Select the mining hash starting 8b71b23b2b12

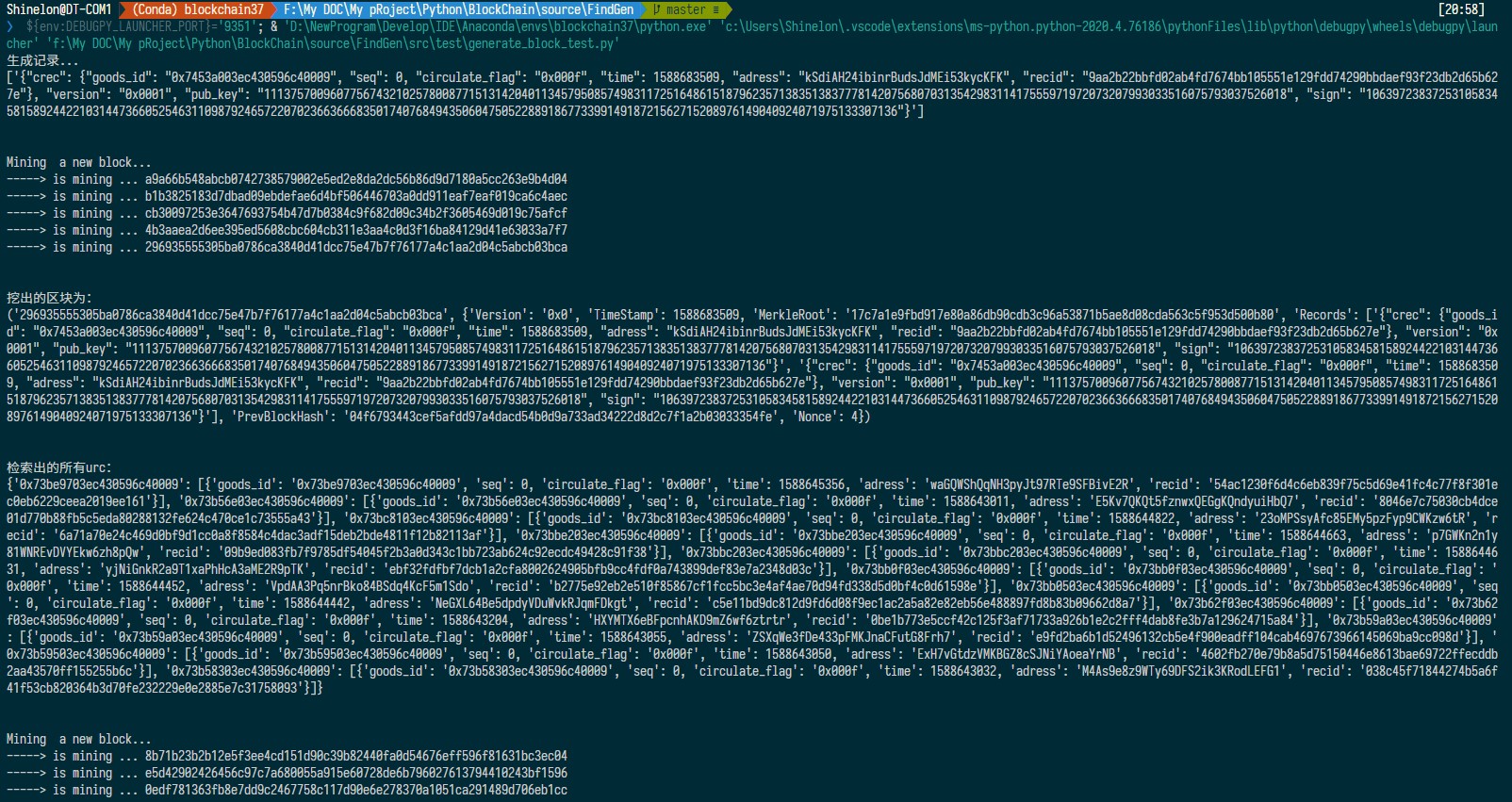(356, 756)
